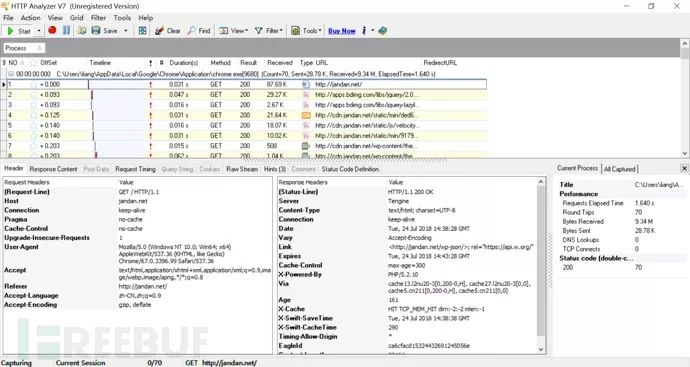Sort by the Received column header
This screenshot has width=690, height=367.
coord(280,62)
